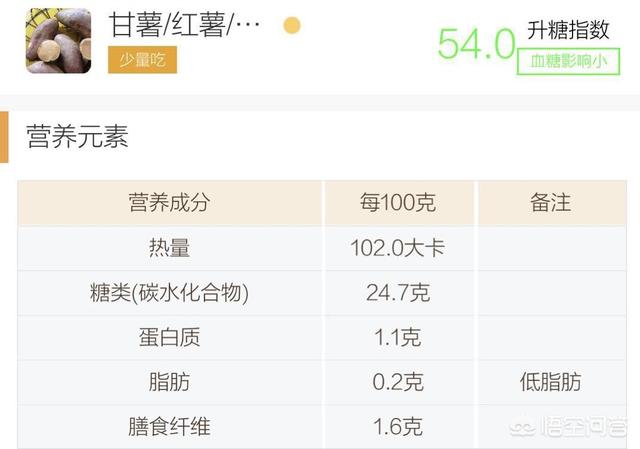Click the 备注 column header
The image size is (640, 449).
pos(550,203)
